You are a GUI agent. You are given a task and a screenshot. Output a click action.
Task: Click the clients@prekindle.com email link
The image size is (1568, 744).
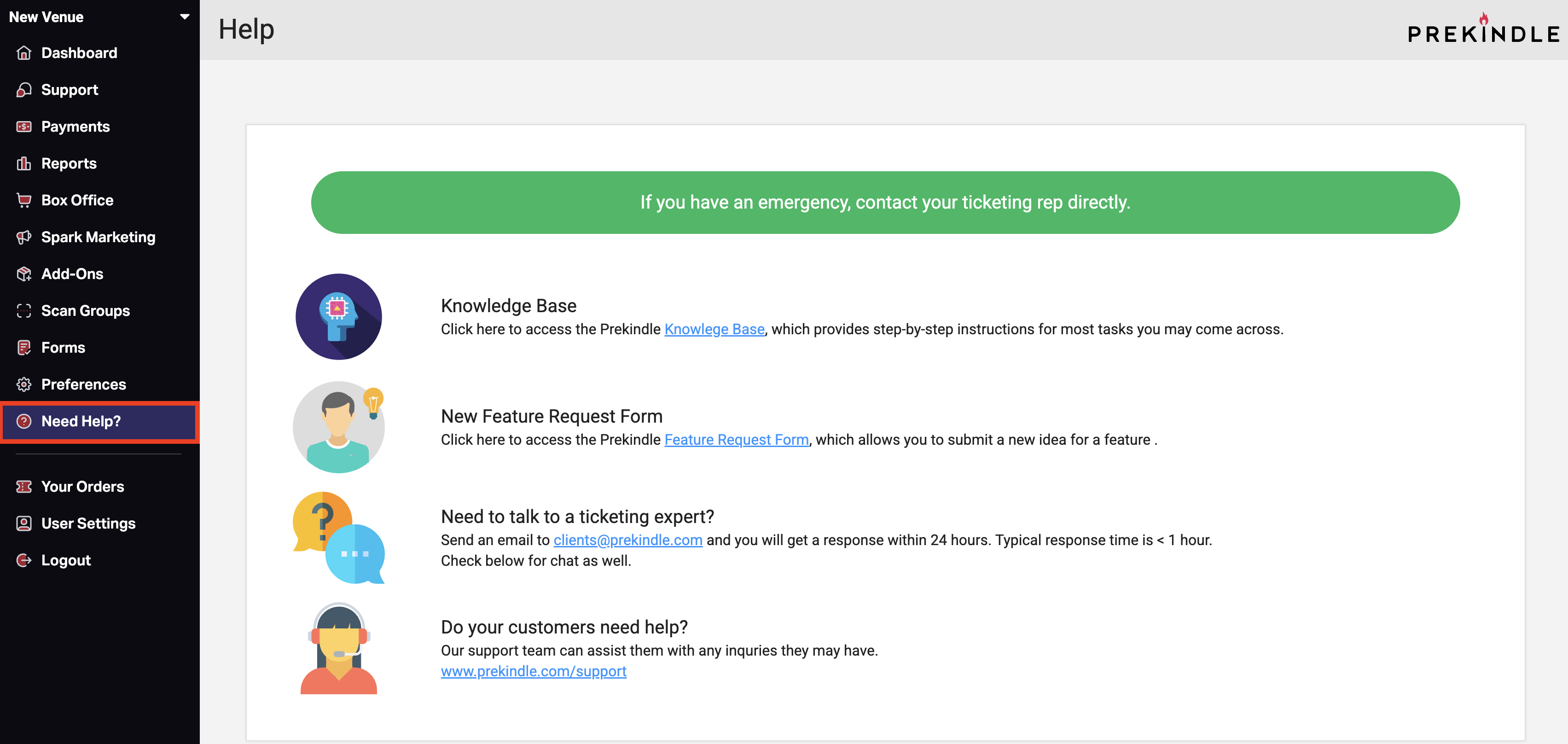click(x=627, y=540)
